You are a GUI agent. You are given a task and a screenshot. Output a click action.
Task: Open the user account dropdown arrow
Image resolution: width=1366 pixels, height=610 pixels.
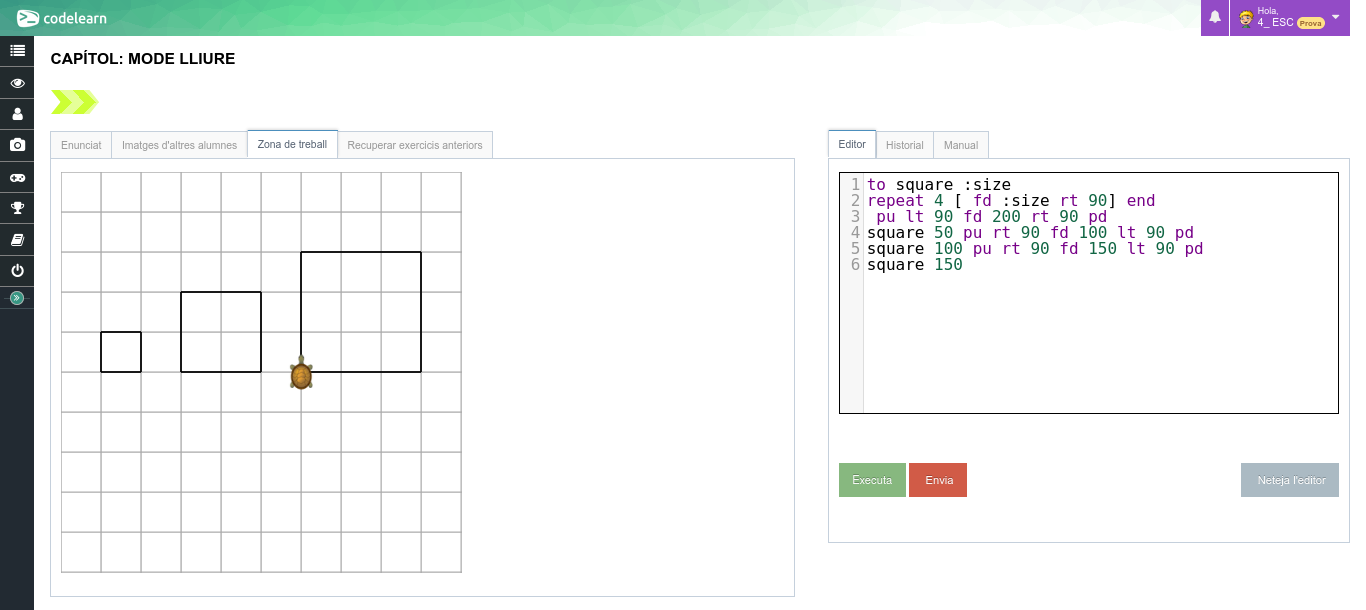(x=1335, y=17)
